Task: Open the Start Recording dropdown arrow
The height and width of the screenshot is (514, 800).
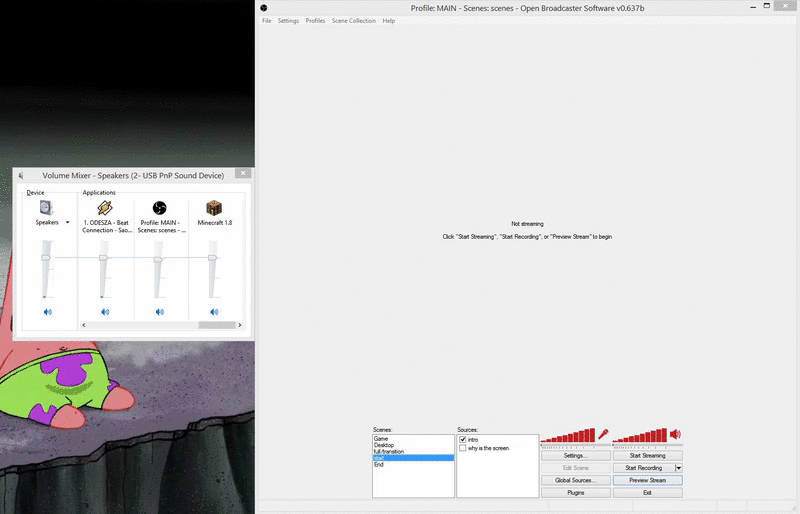Action: 679,468
